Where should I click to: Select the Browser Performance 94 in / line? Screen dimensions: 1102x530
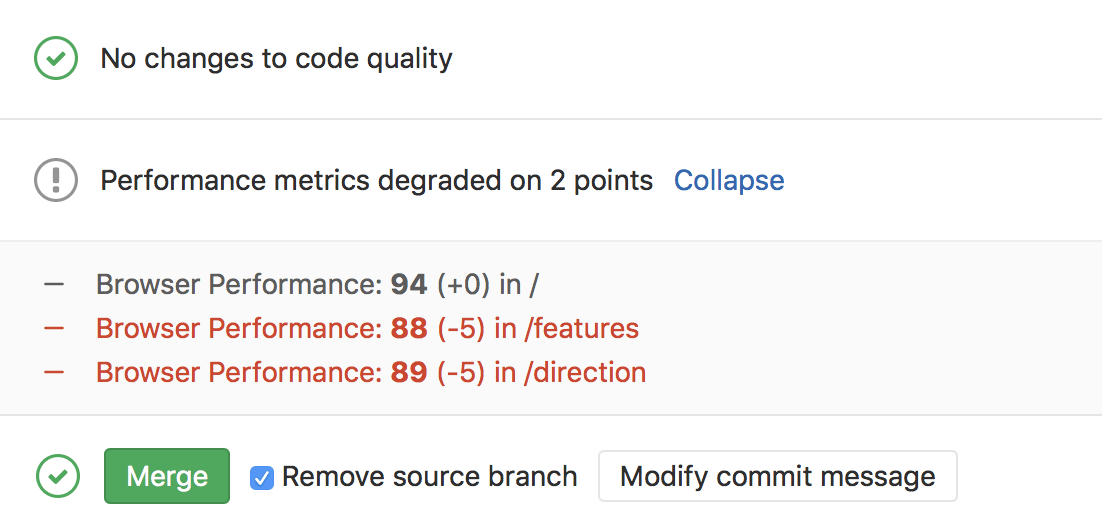pyautogui.click(x=318, y=285)
